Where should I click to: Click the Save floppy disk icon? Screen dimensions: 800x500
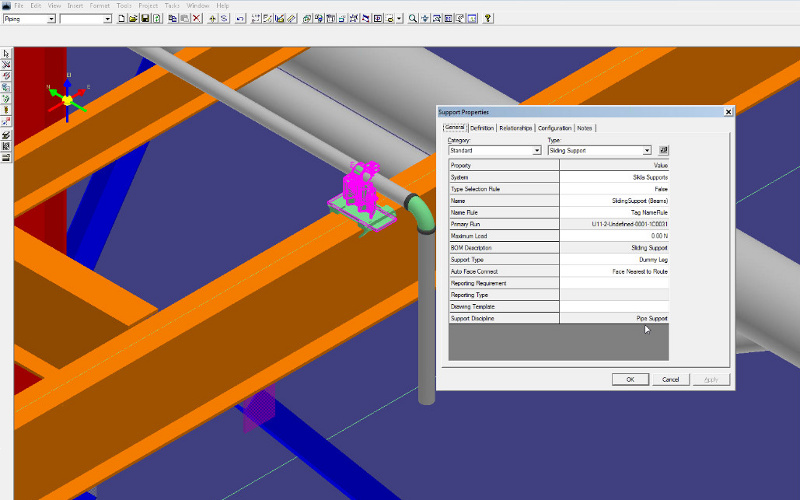(145, 18)
